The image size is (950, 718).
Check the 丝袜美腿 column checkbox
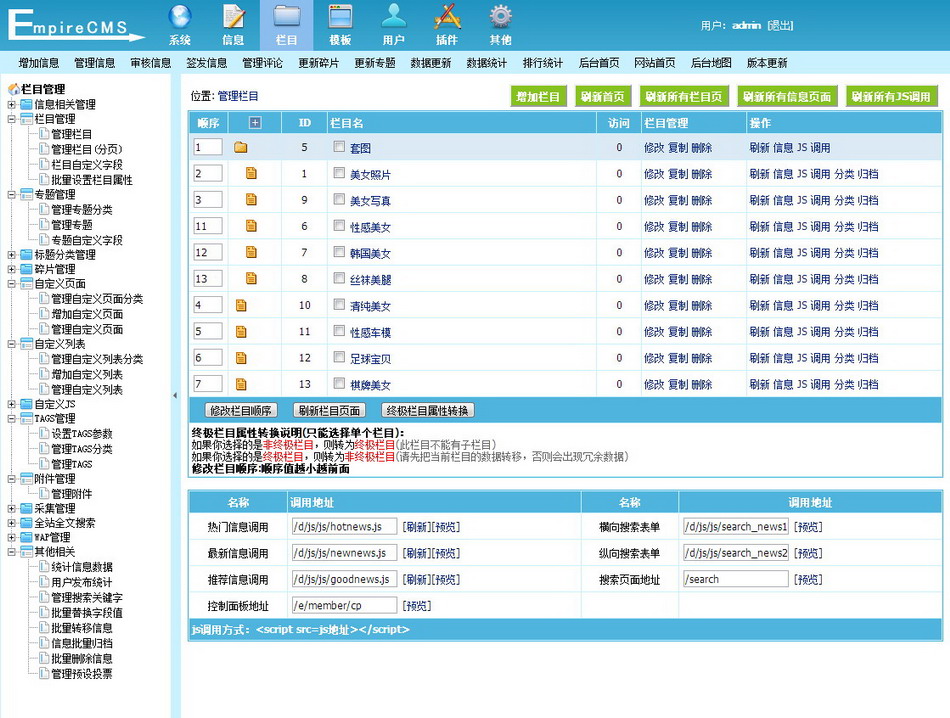point(339,278)
